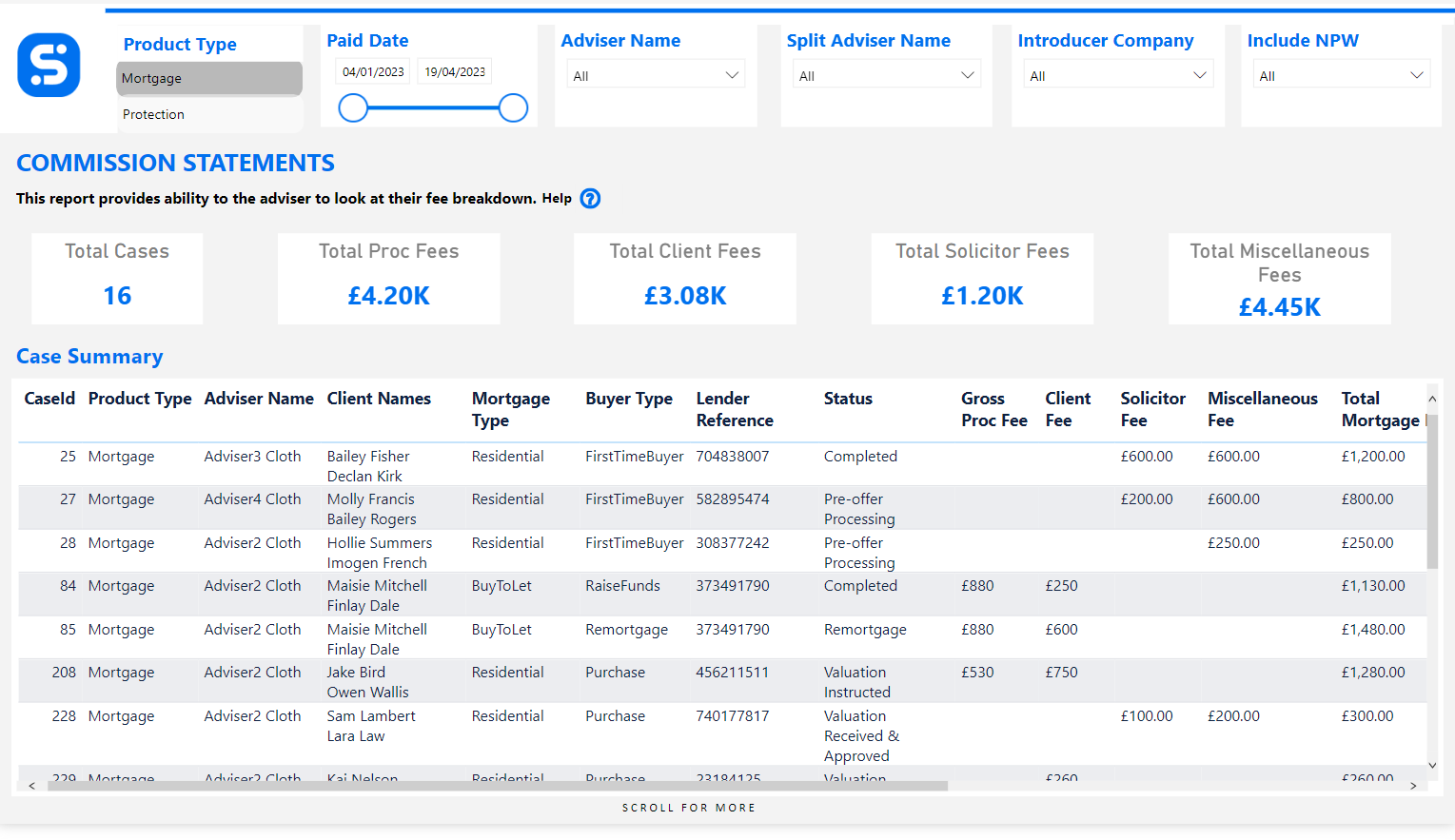Sort by the Client Fee column header

coord(1068,409)
